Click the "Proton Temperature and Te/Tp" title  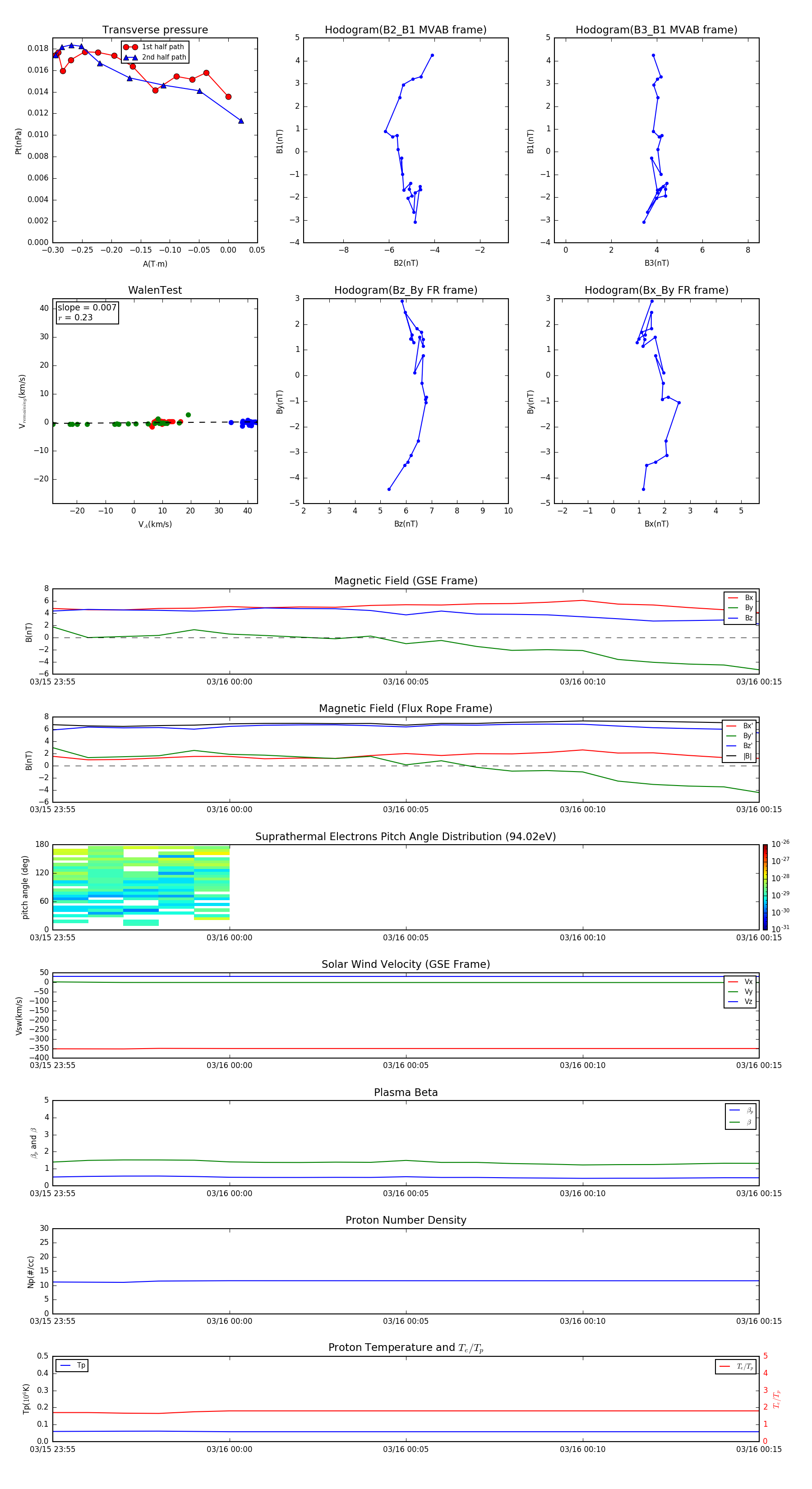point(406,1348)
